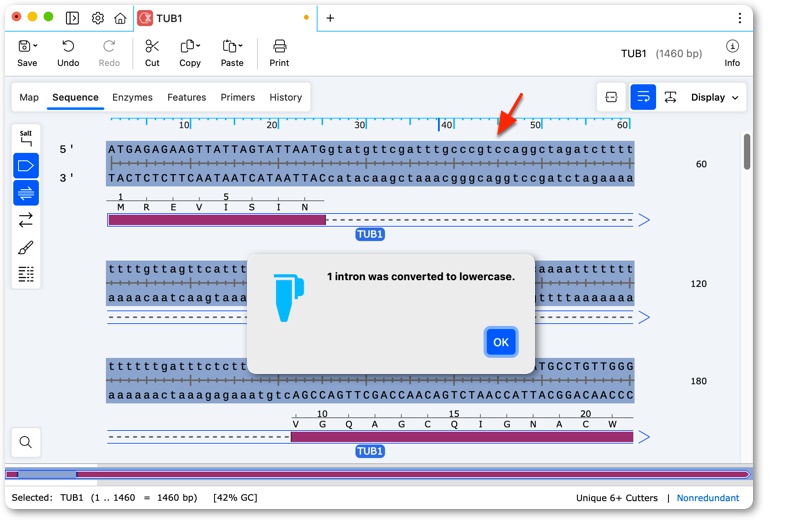
Task: Select the Sequence tab
Action: pos(75,97)
